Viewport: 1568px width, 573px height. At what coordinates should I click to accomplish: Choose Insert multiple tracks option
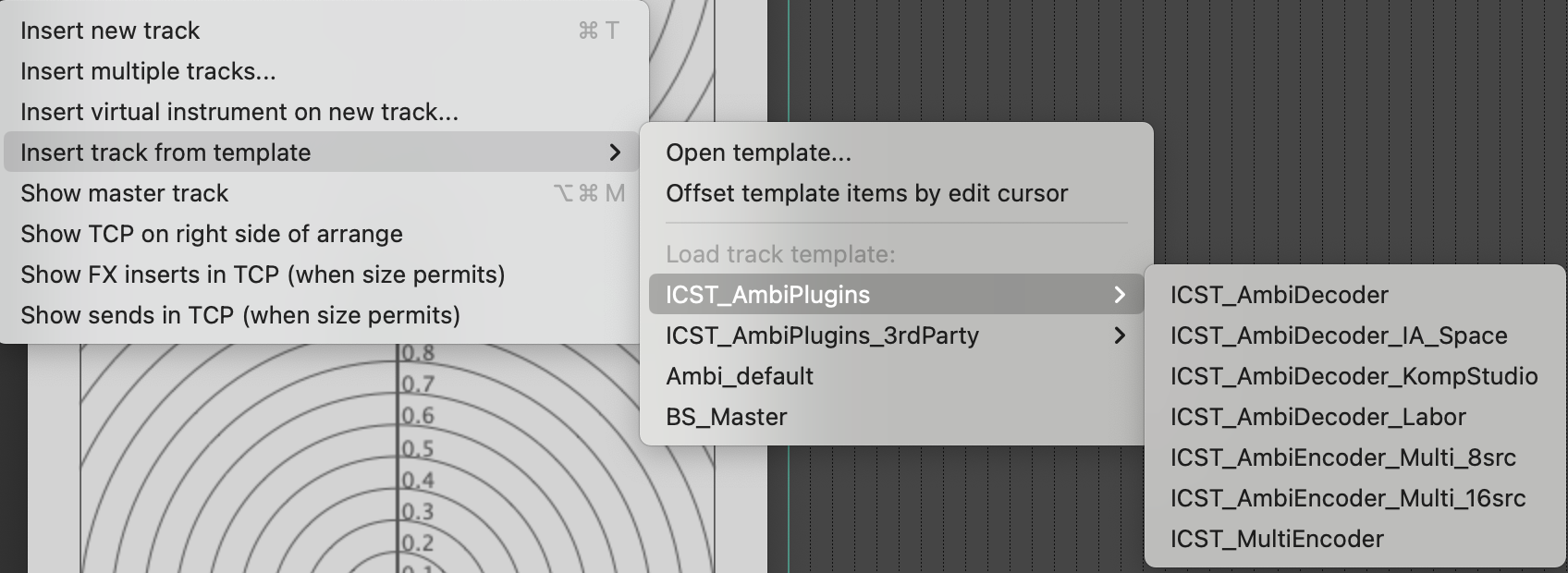[148, 71]
